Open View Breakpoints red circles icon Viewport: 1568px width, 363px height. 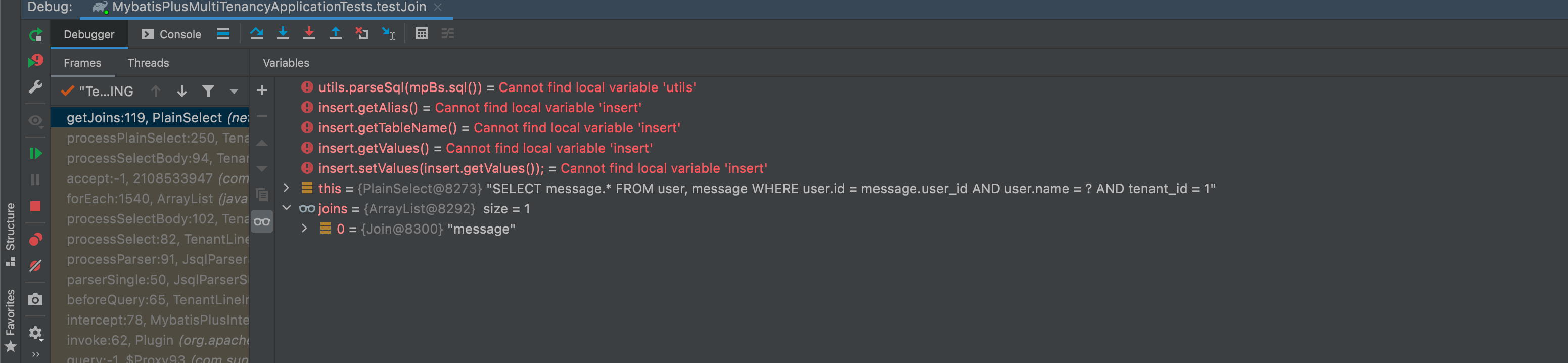[x=35, y=239]
